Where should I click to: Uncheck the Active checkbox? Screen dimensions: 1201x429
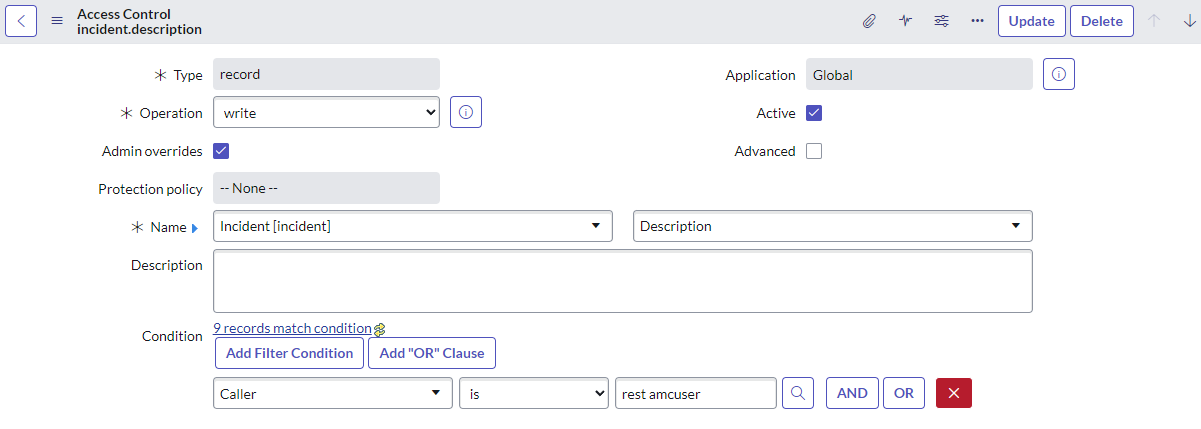(814, 113)
